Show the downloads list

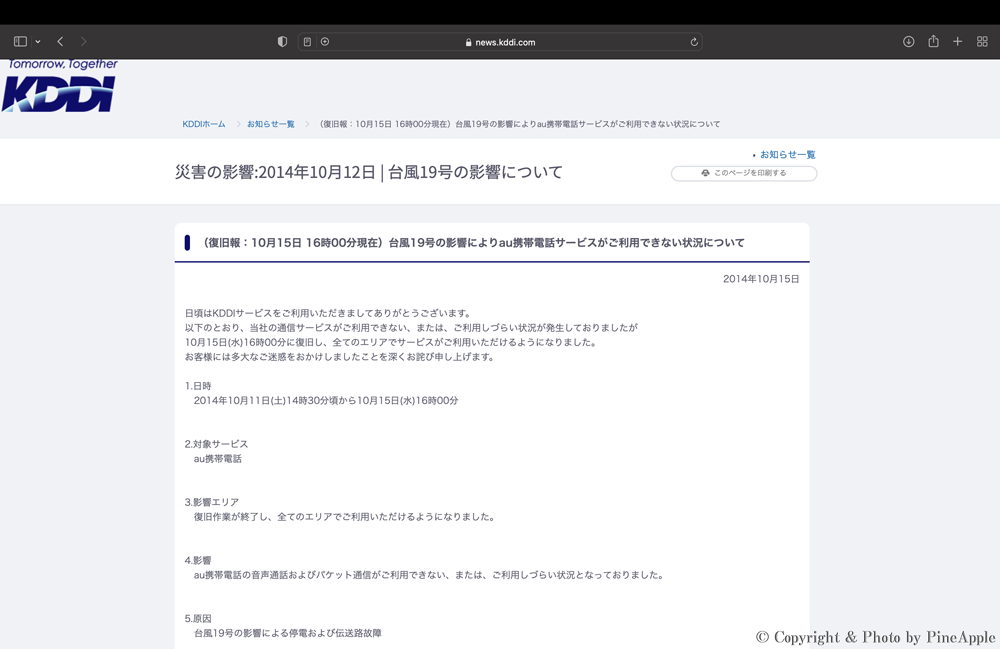(908, 42)
